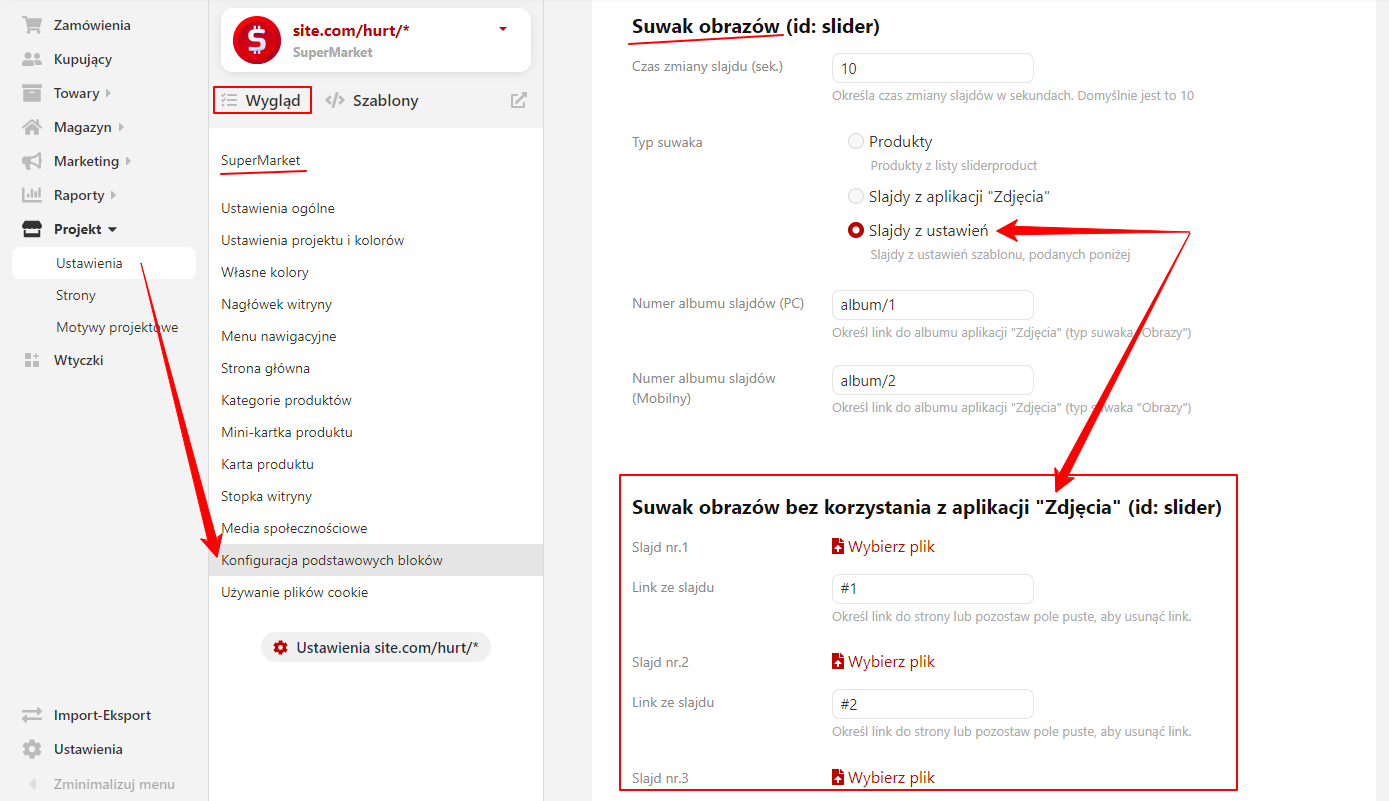Click the Kupujący people icon

[x=32, y=59]
